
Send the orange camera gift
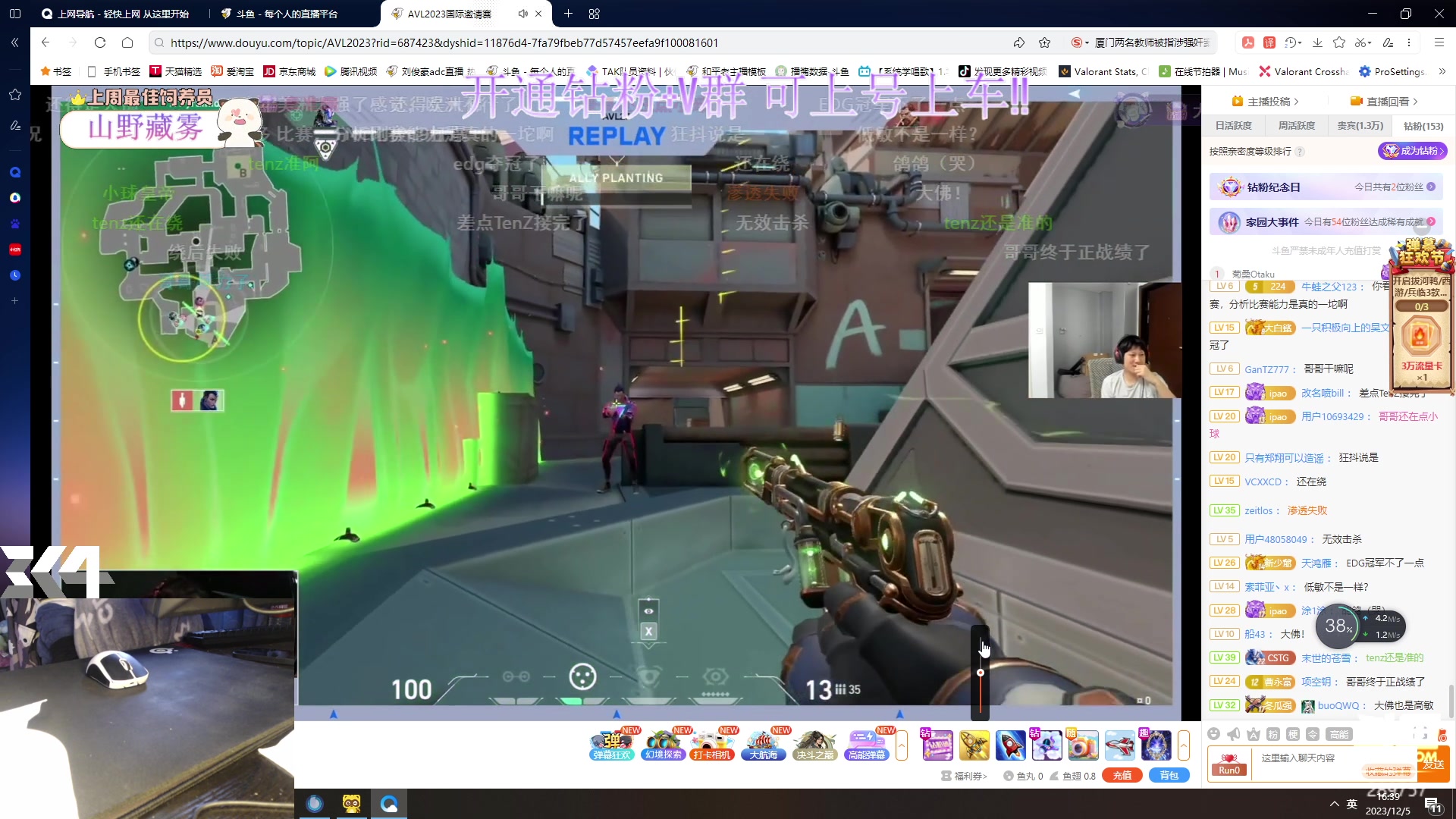click(x=1083, y=745)
